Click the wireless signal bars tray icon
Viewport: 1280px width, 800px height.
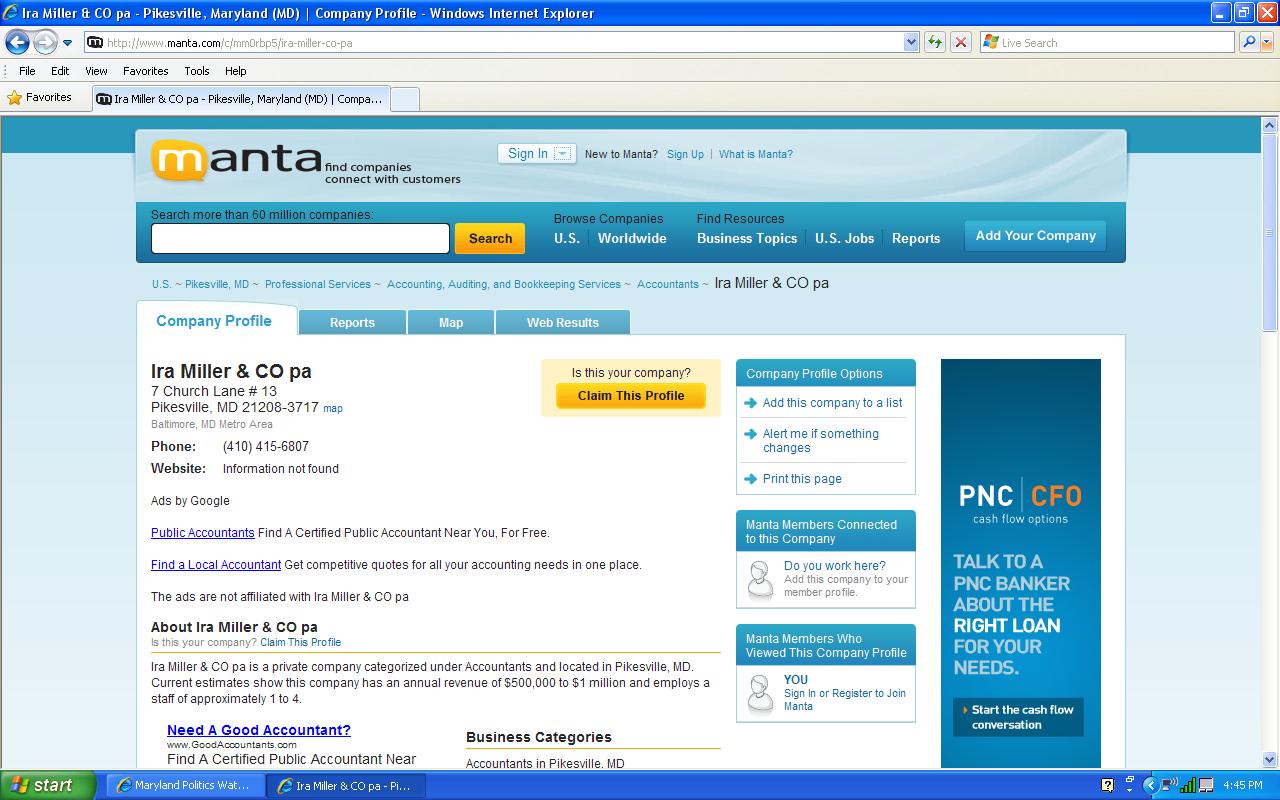pyautogui.click(x=1188, y=785)
